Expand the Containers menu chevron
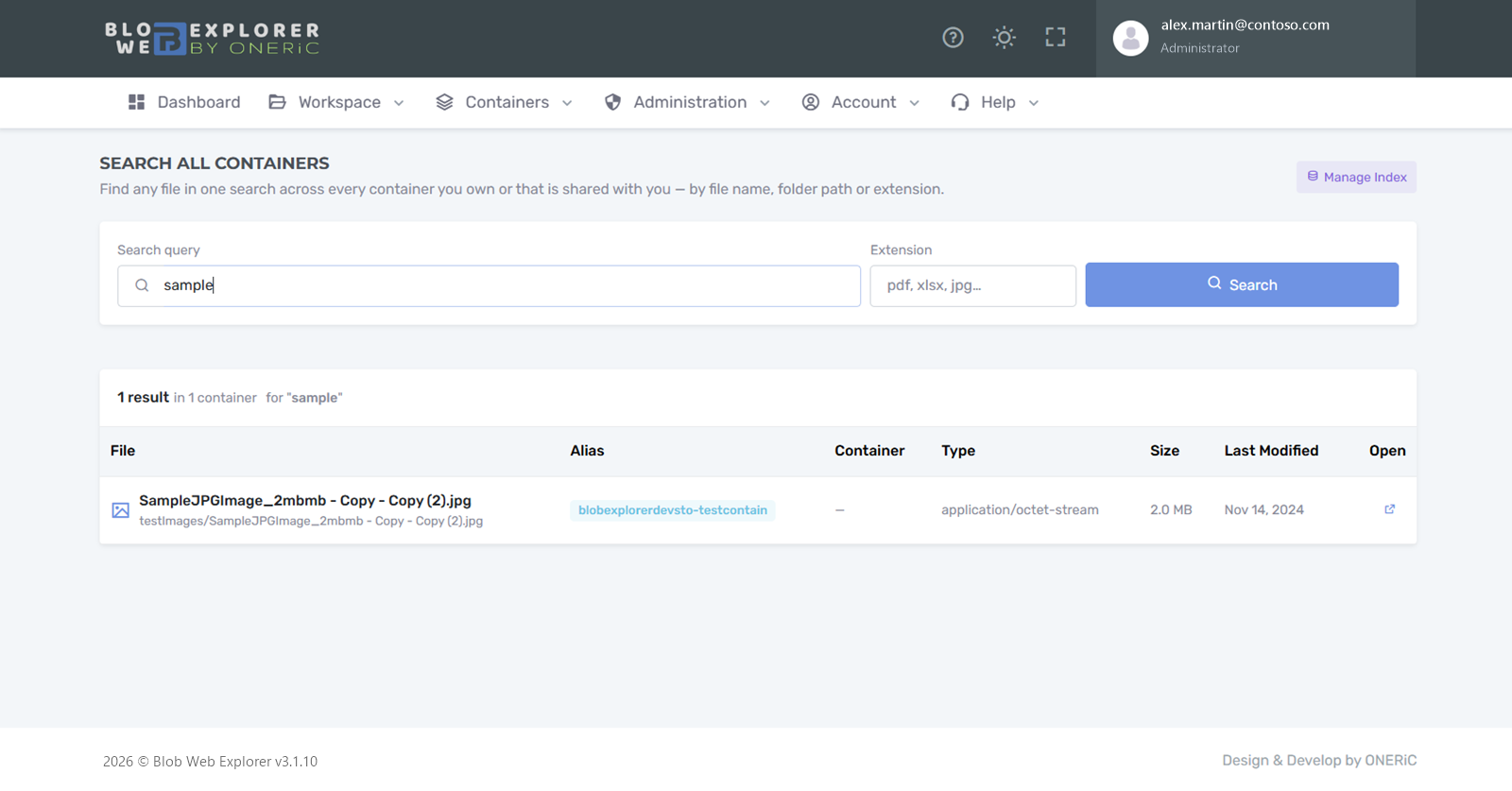The image size is (1512, 791). click(567, 103)
